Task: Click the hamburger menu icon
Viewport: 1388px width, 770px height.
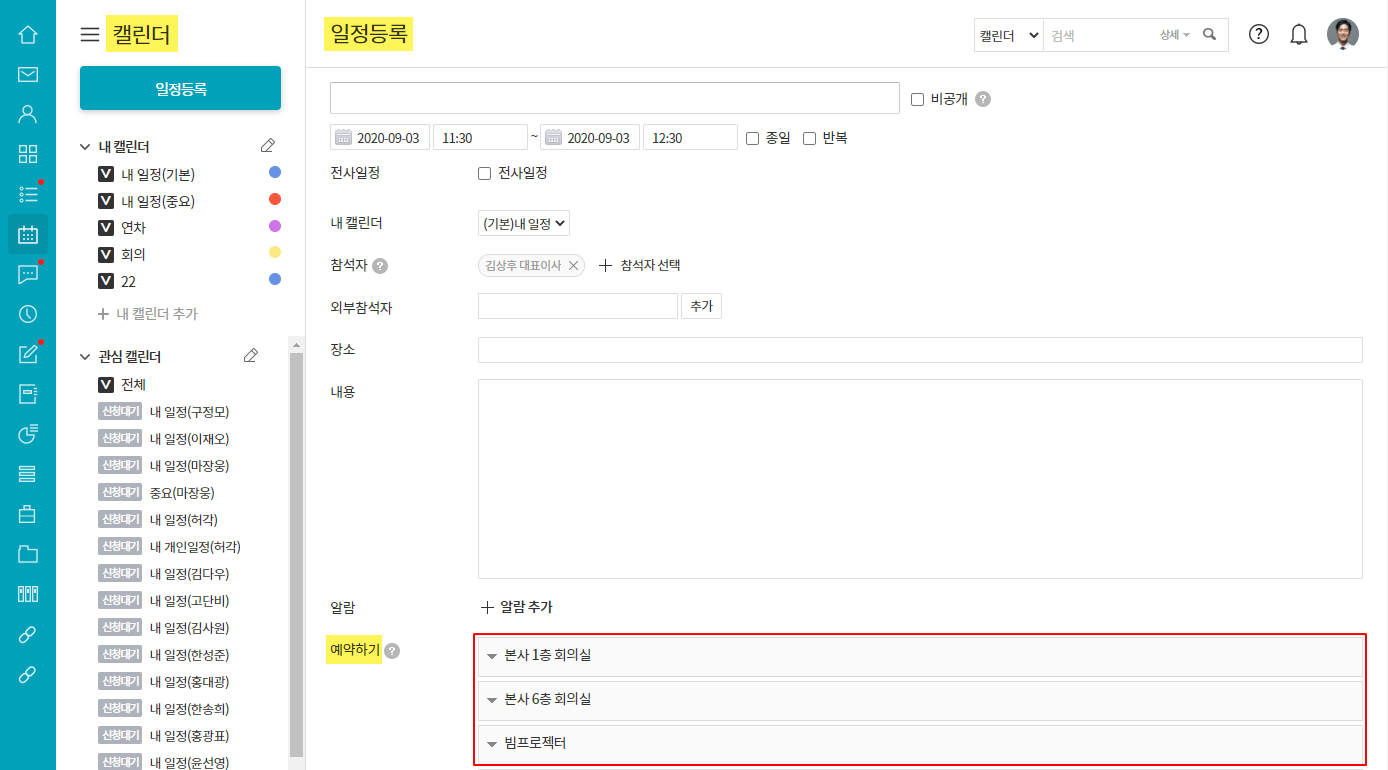Action: pyautogui.click(x=90, y=35)
